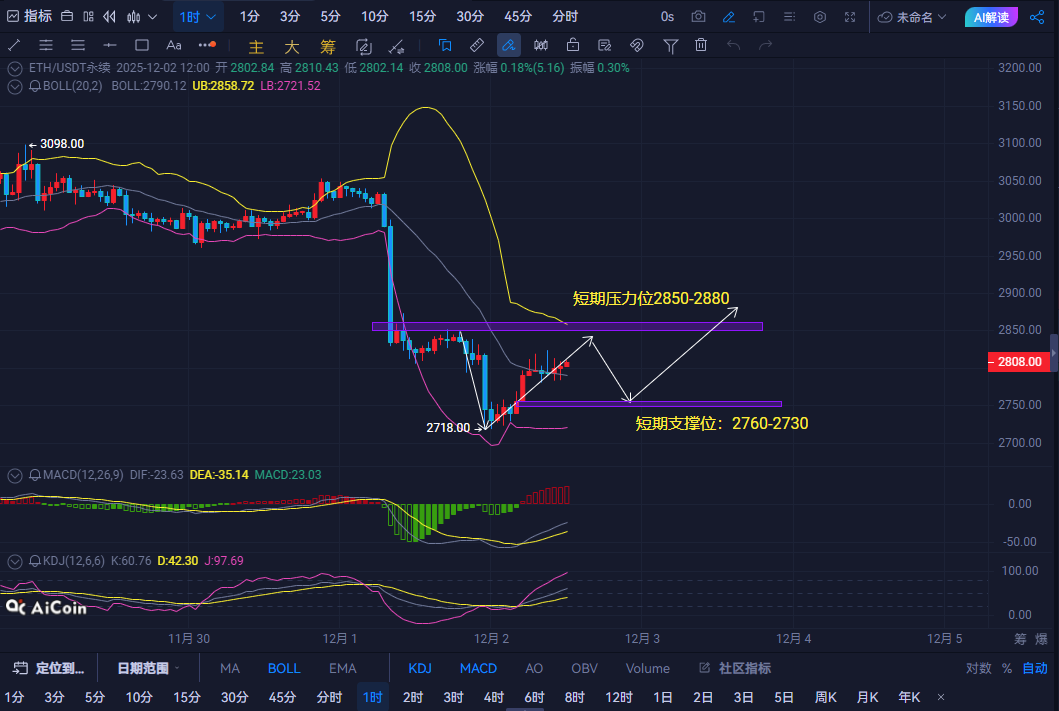The height and width of the screenshot is (711, 1059).
Task: Select the rectangle shape drawing tool
Action: 142,45
